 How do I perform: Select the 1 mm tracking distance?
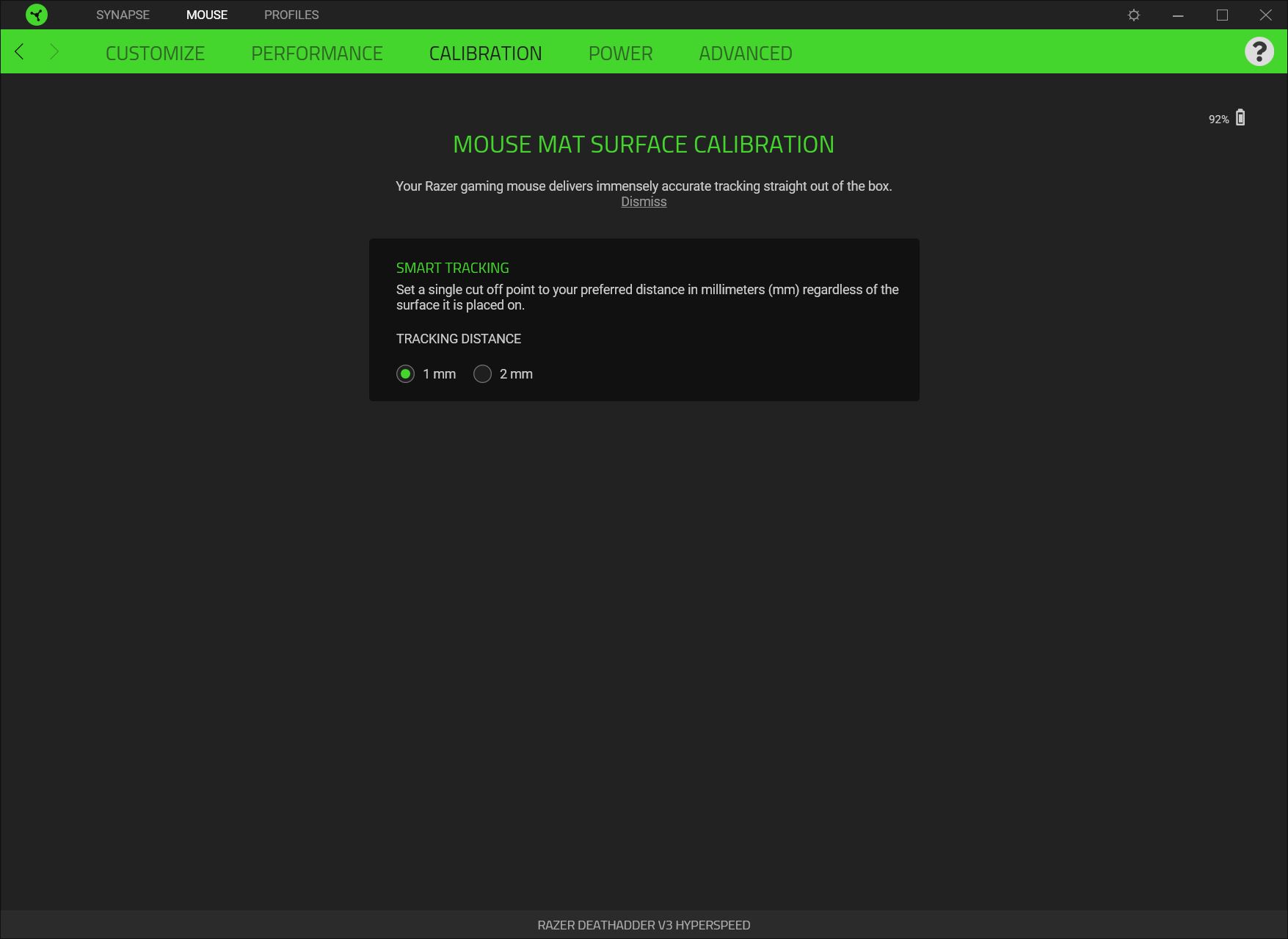405,374
